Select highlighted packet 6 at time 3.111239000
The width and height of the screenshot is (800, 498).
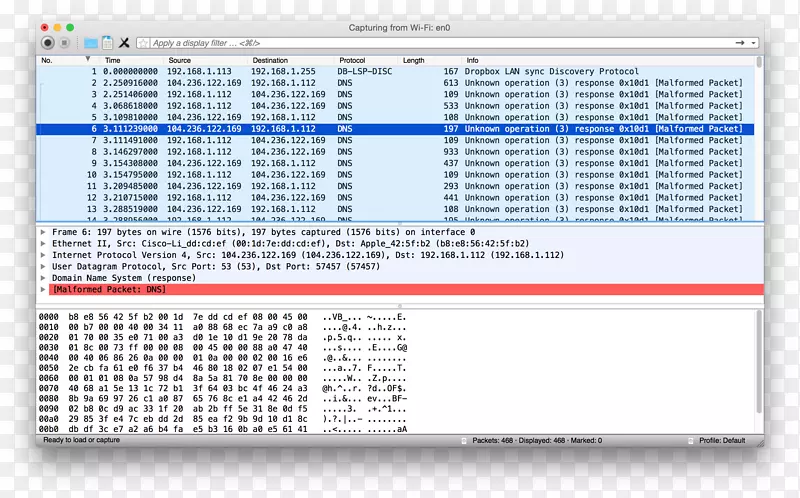point(395,129)
